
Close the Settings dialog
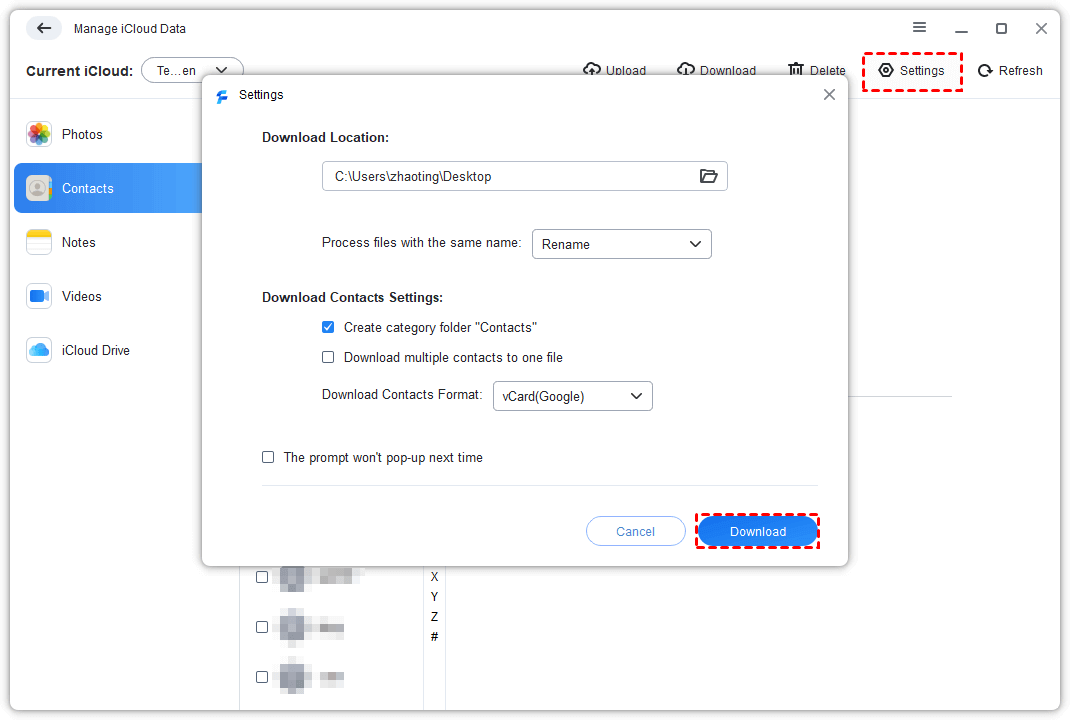click(829, 95)
